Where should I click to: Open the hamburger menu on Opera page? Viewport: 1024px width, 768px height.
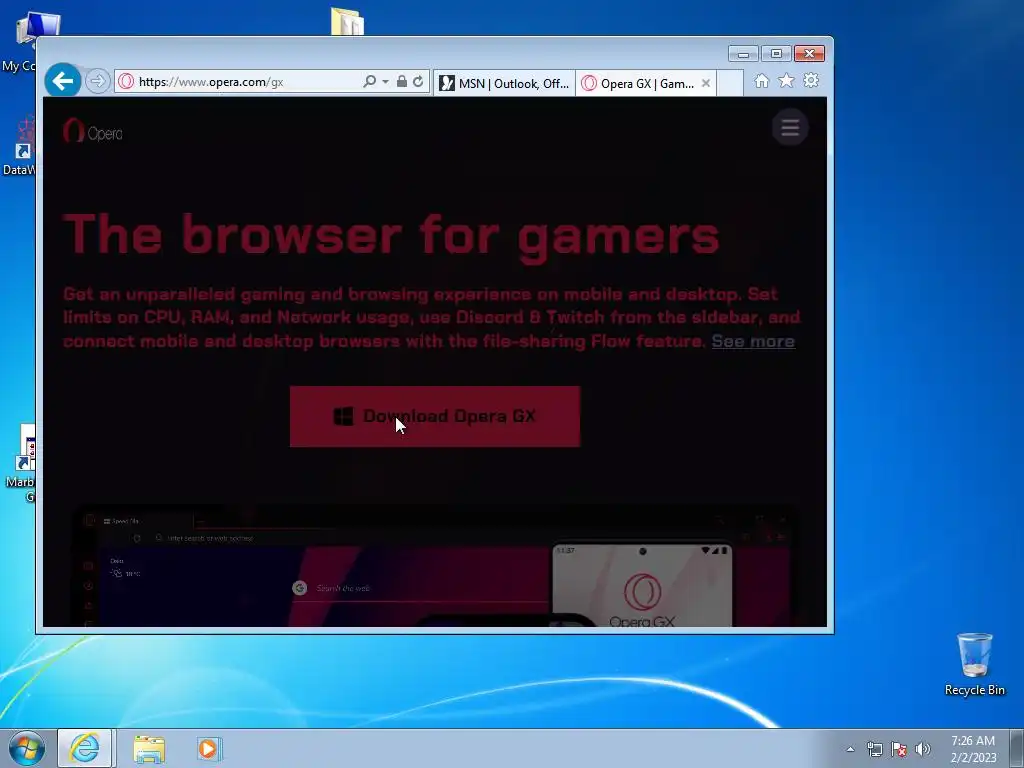pyautogui.click(x=790, y=127)
